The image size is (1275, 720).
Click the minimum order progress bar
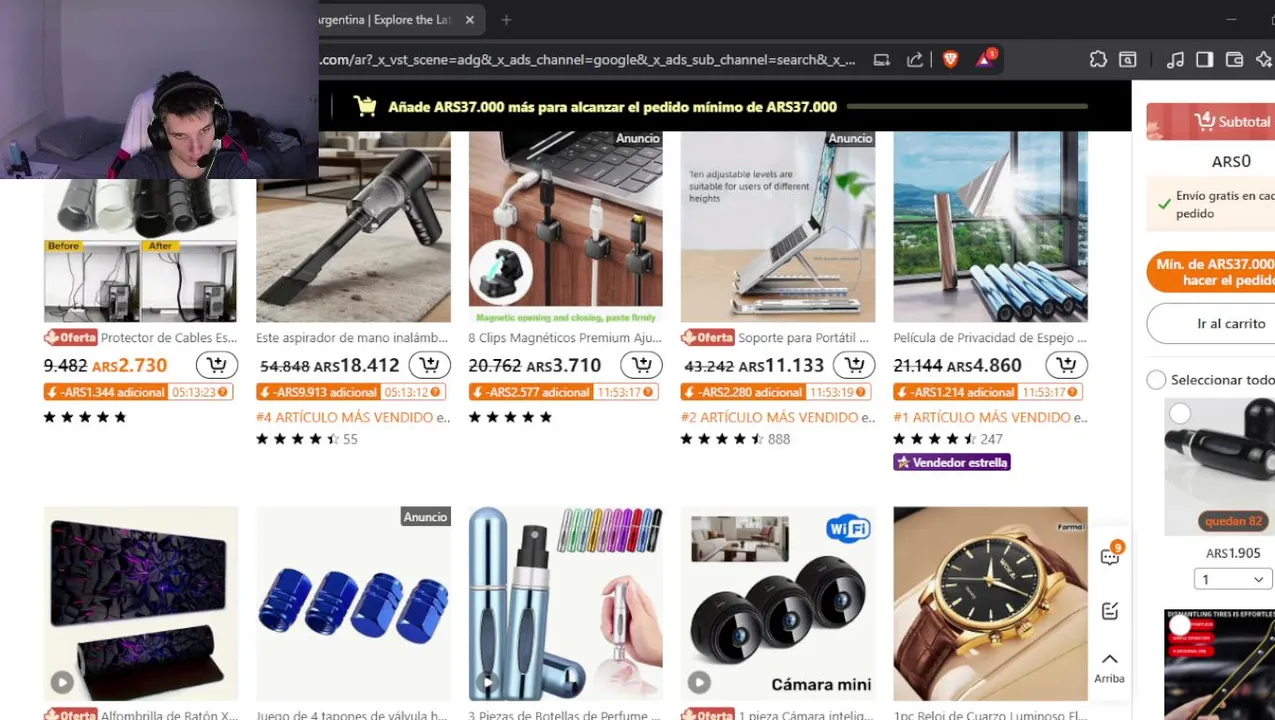point(967,106)
